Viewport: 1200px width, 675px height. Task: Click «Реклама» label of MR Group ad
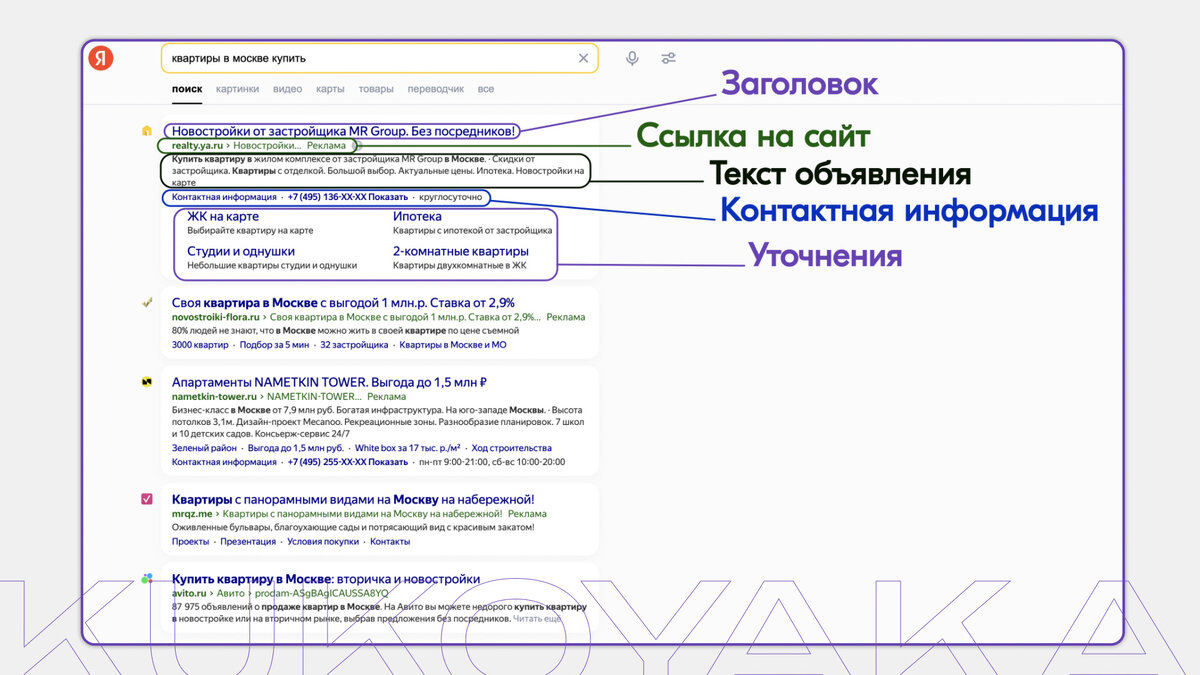327,146
